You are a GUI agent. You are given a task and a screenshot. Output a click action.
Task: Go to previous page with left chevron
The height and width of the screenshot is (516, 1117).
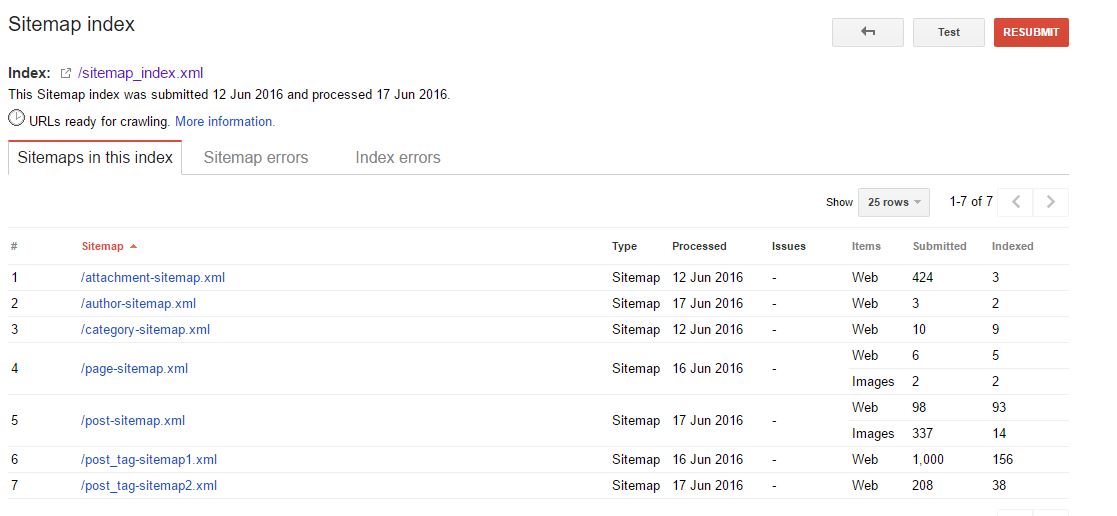(x=1016, y=202)
